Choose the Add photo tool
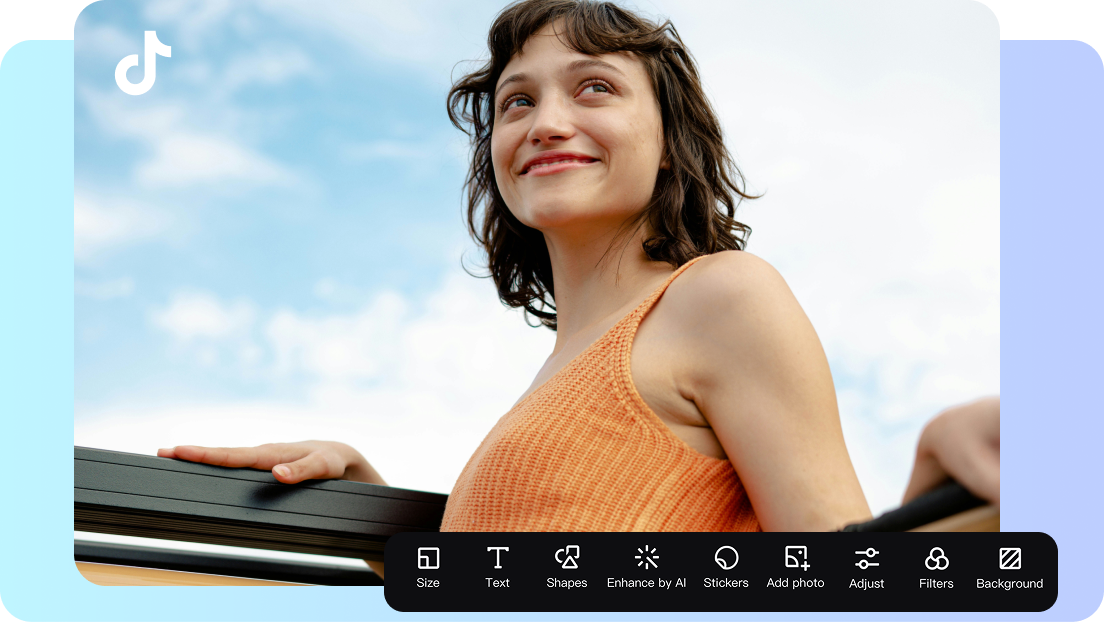This screenshot has width=1104, height=622. pyautogui.click(x=796, y=568)
